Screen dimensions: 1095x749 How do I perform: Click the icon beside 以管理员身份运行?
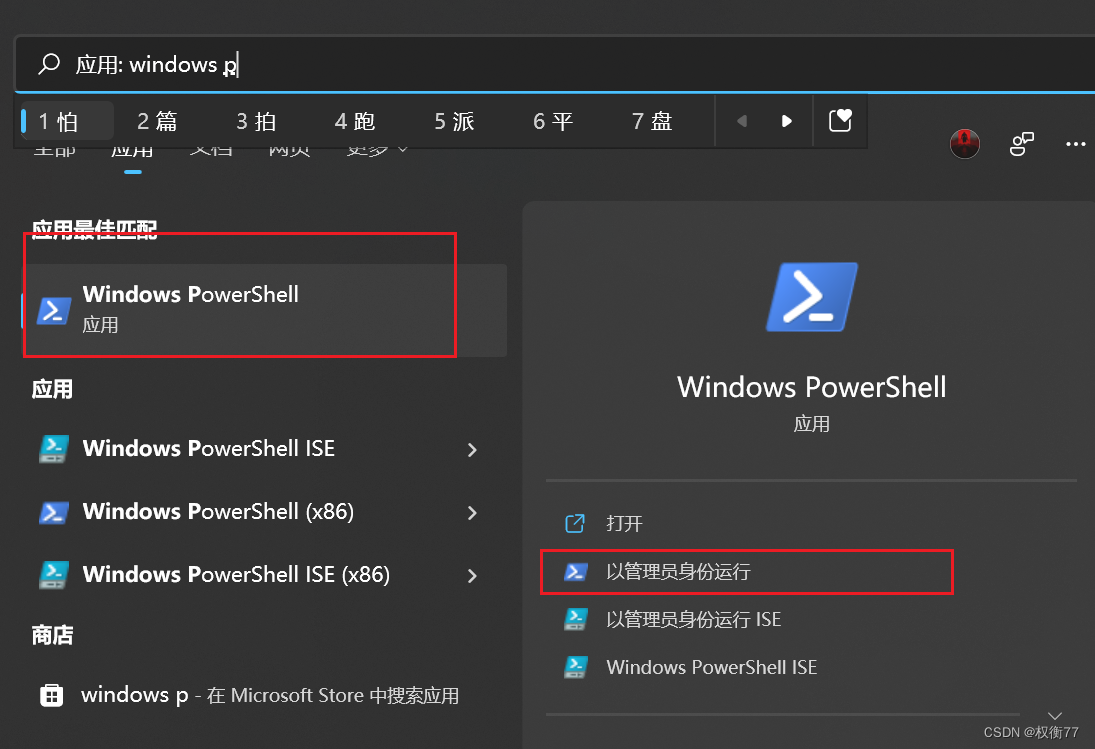[575, 572]
